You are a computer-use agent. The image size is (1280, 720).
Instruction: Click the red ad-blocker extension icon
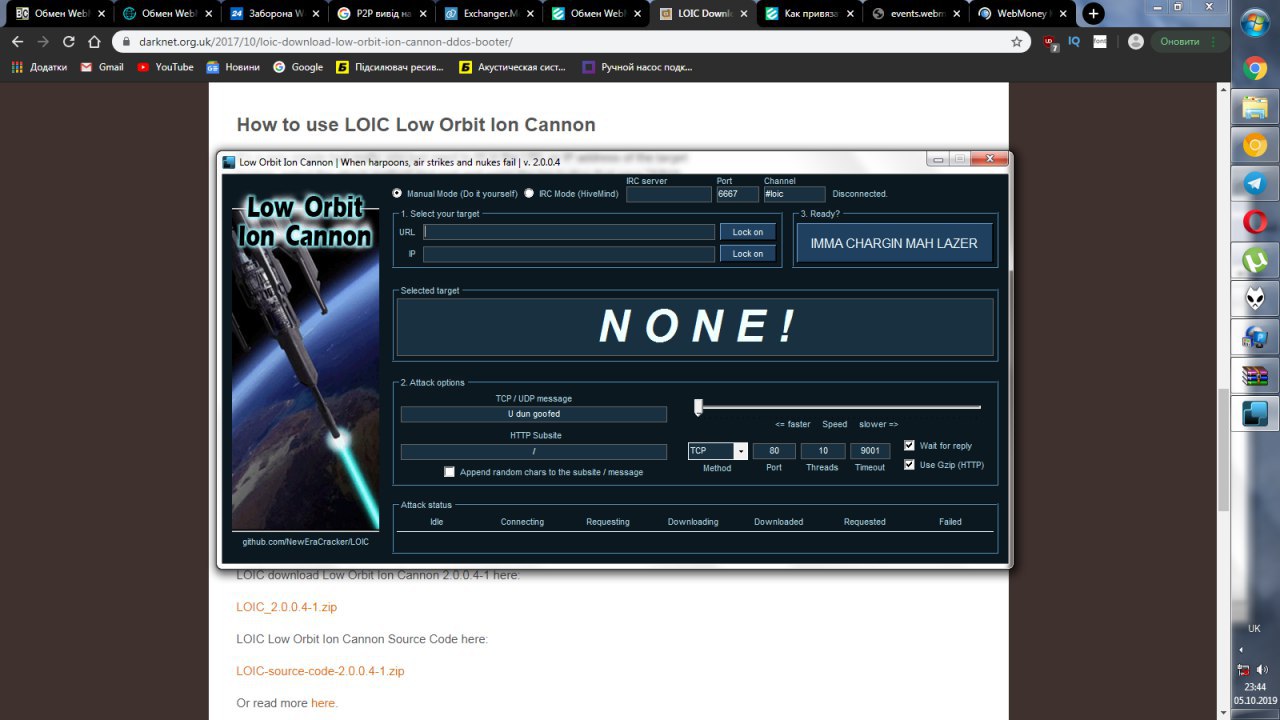(1049, 42)
